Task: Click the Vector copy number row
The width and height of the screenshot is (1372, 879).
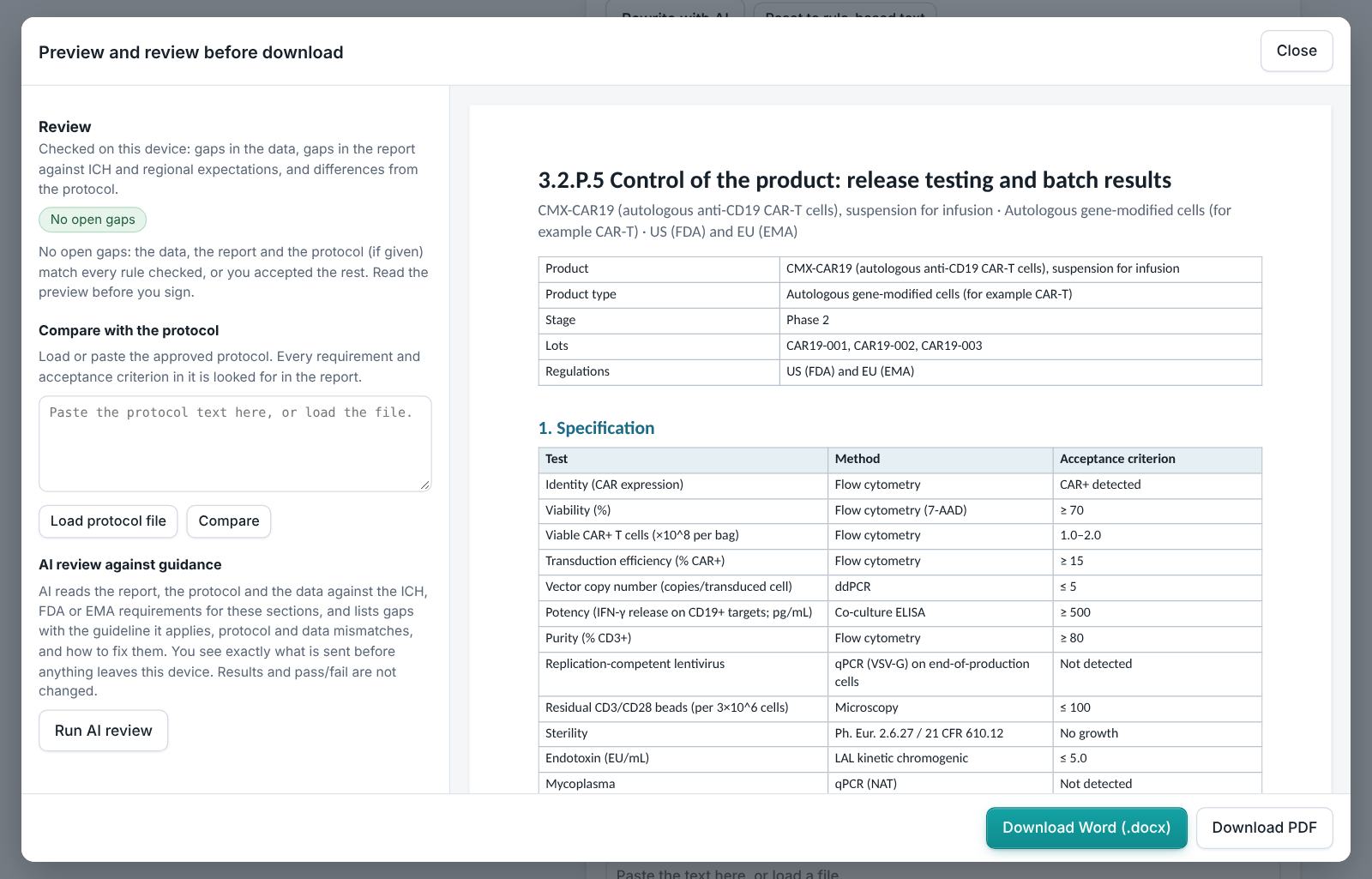Action: pyautogui.click(x=900, y=587)
